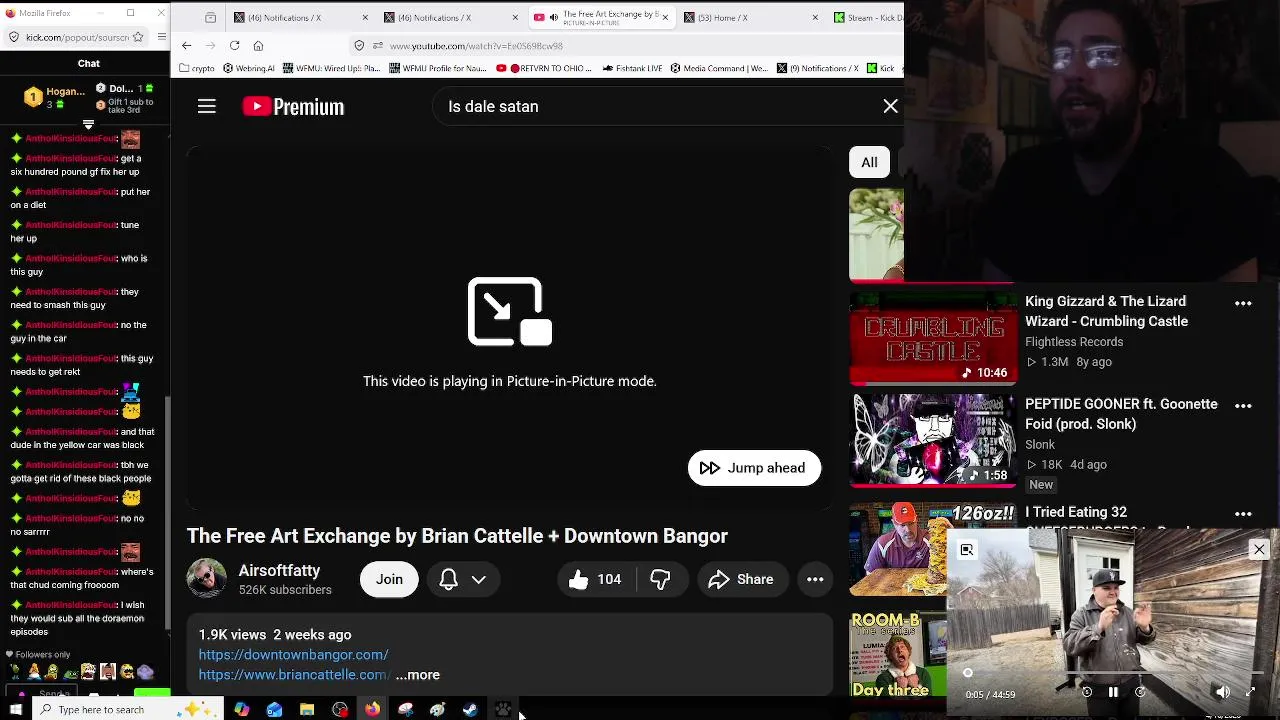
Task: Open downtownbangor.com link in description
Action: coord(293,655)
